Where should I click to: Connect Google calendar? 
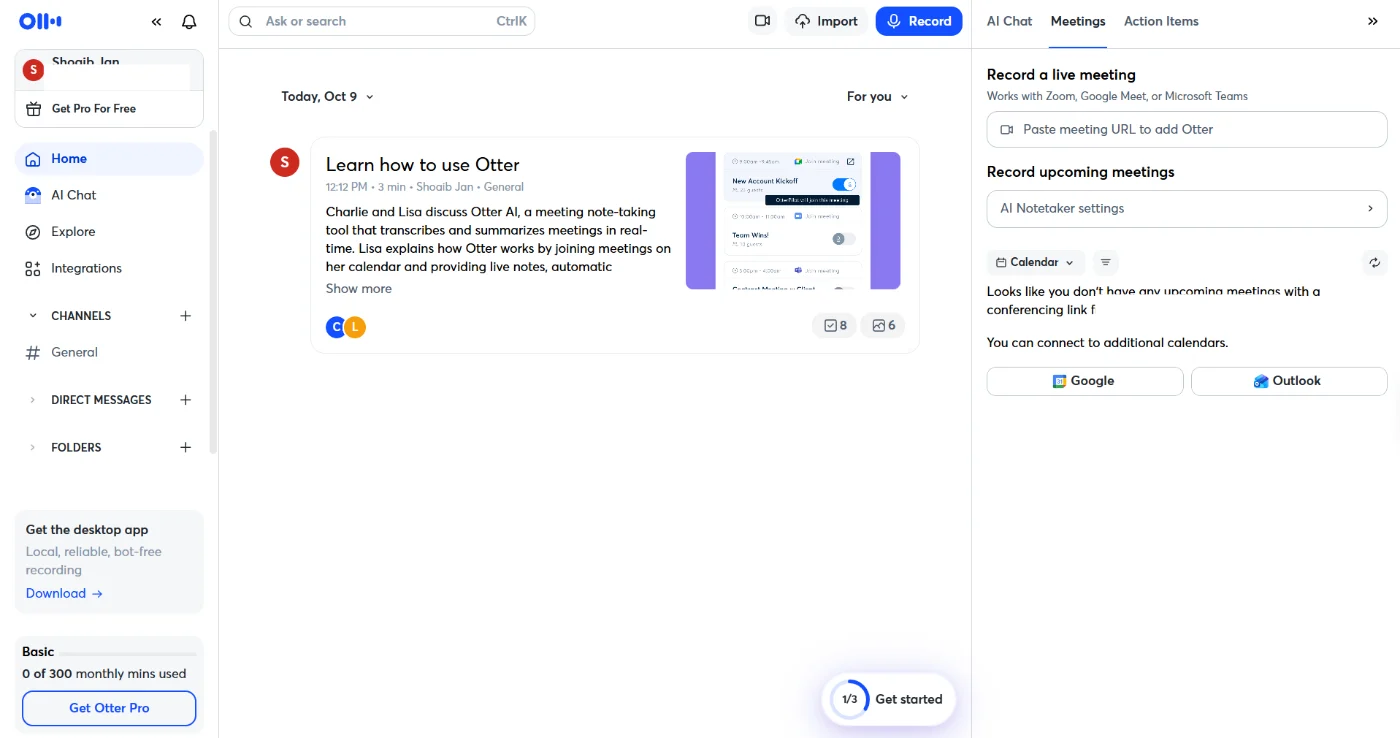coord(1085,381)
